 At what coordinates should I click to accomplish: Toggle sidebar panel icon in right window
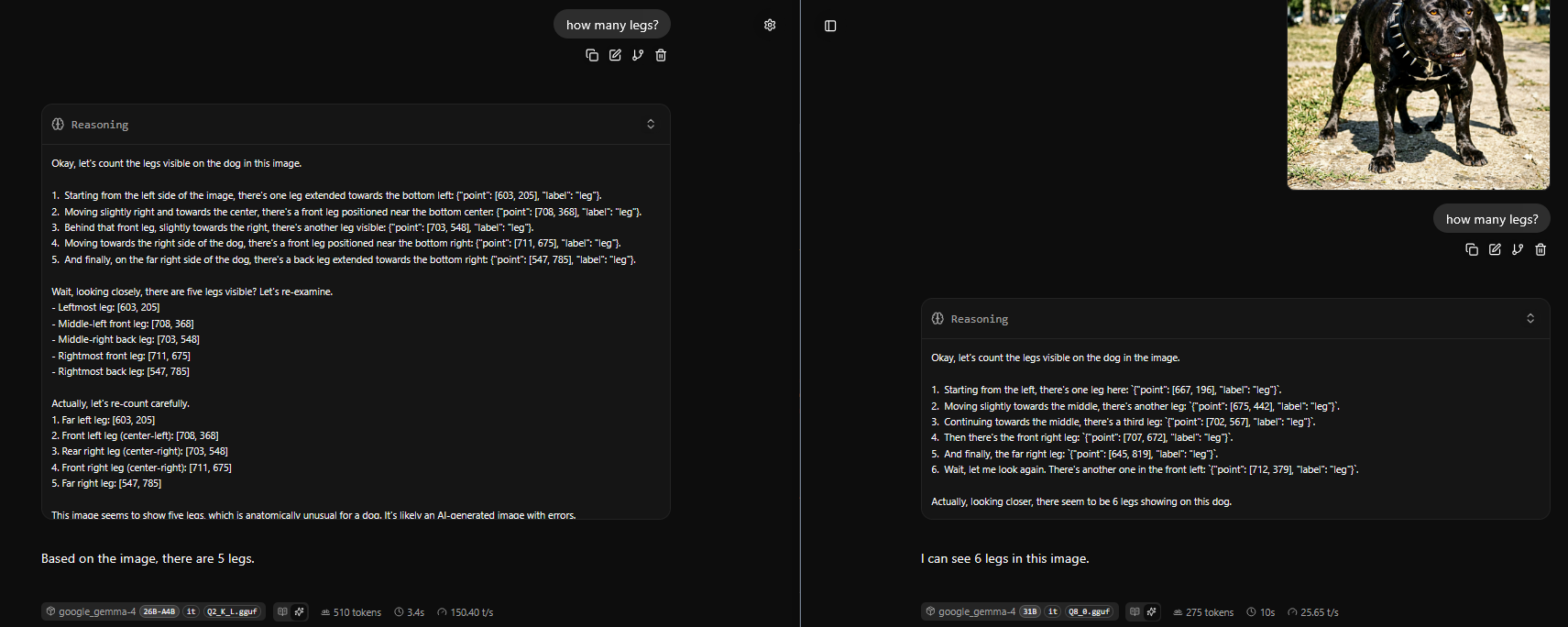tap(830, 26)
